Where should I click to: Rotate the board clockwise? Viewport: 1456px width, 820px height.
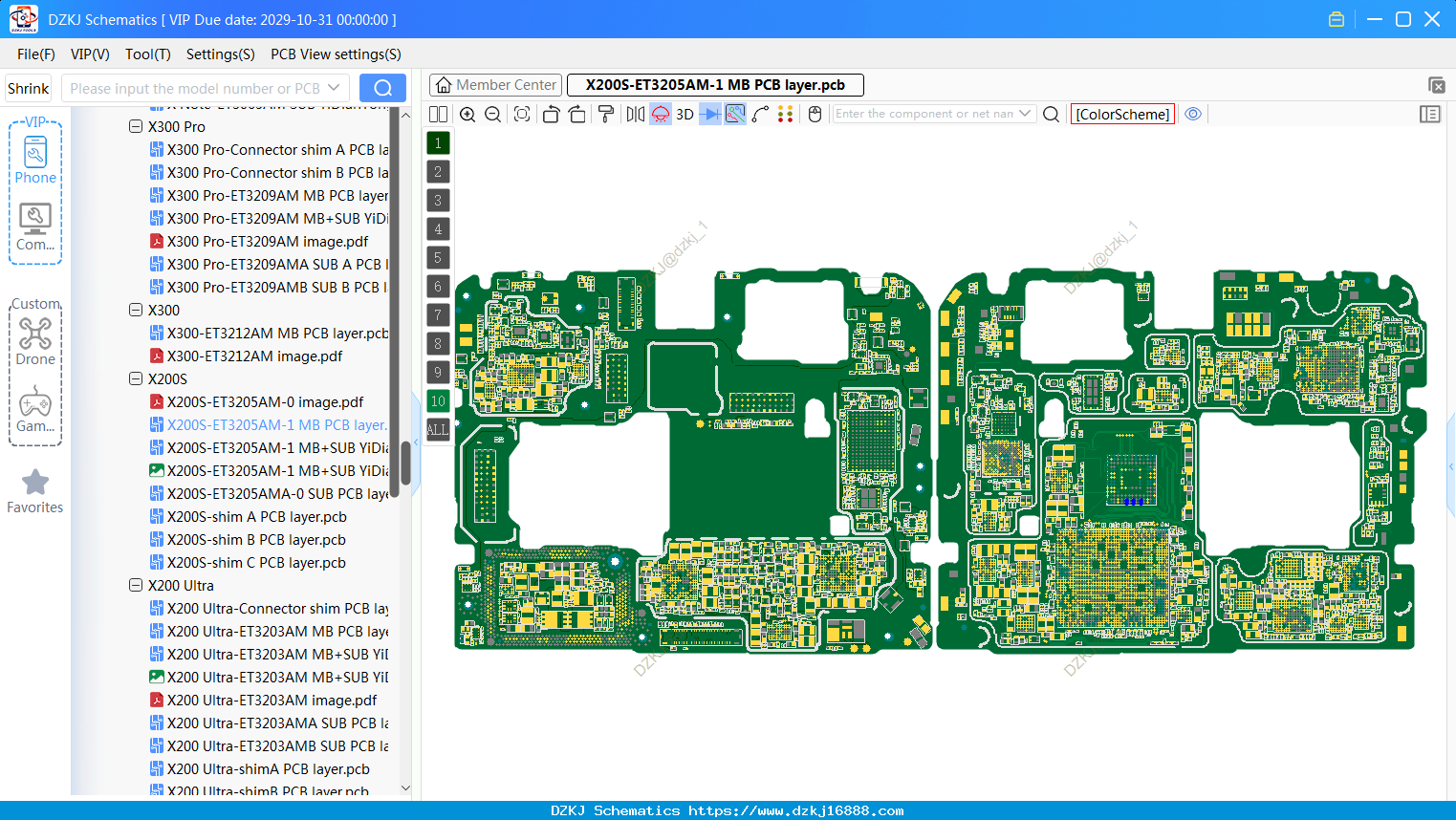[x=576, y=114]
